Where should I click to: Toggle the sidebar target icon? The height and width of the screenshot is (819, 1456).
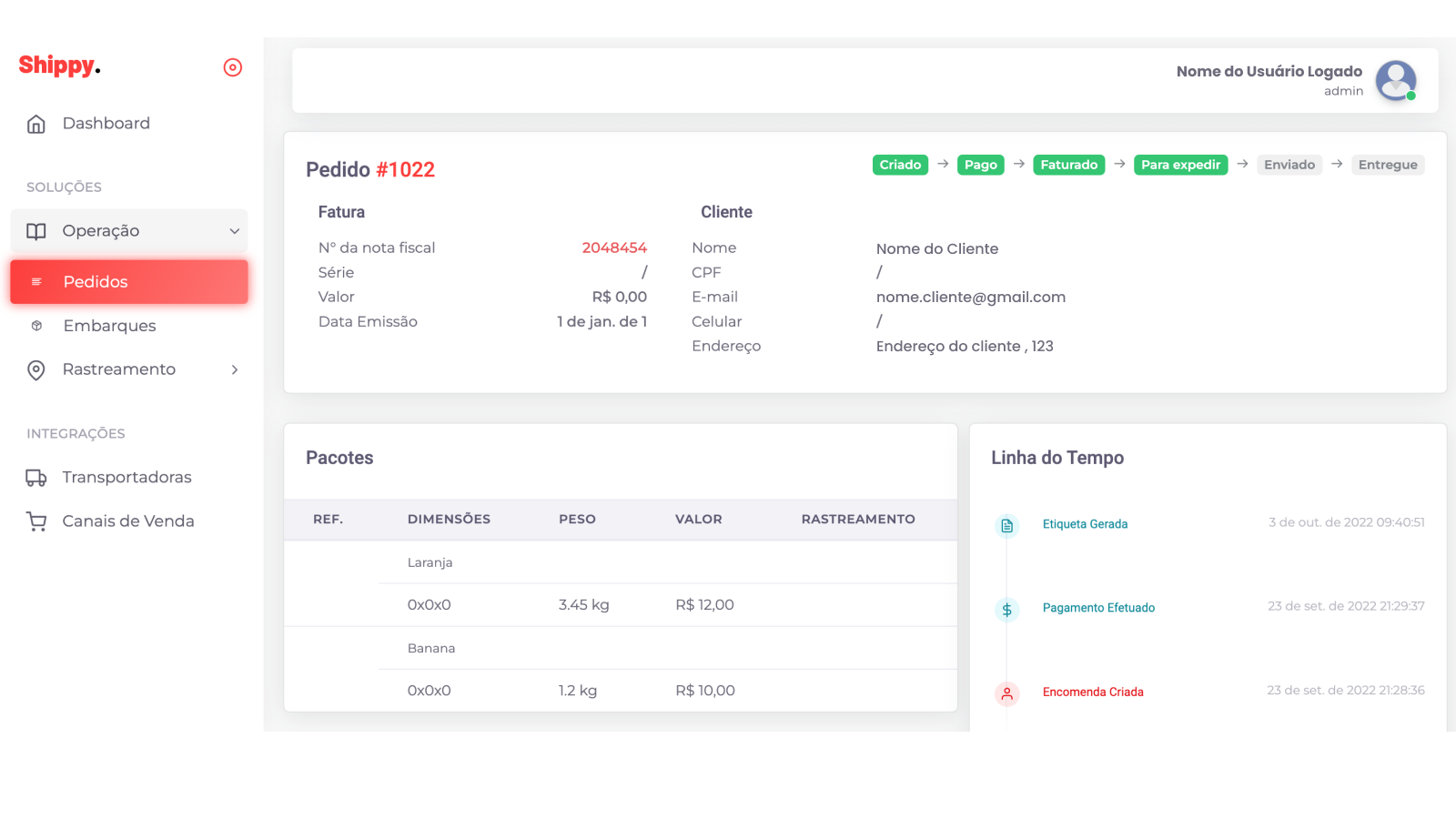(233, 67)
